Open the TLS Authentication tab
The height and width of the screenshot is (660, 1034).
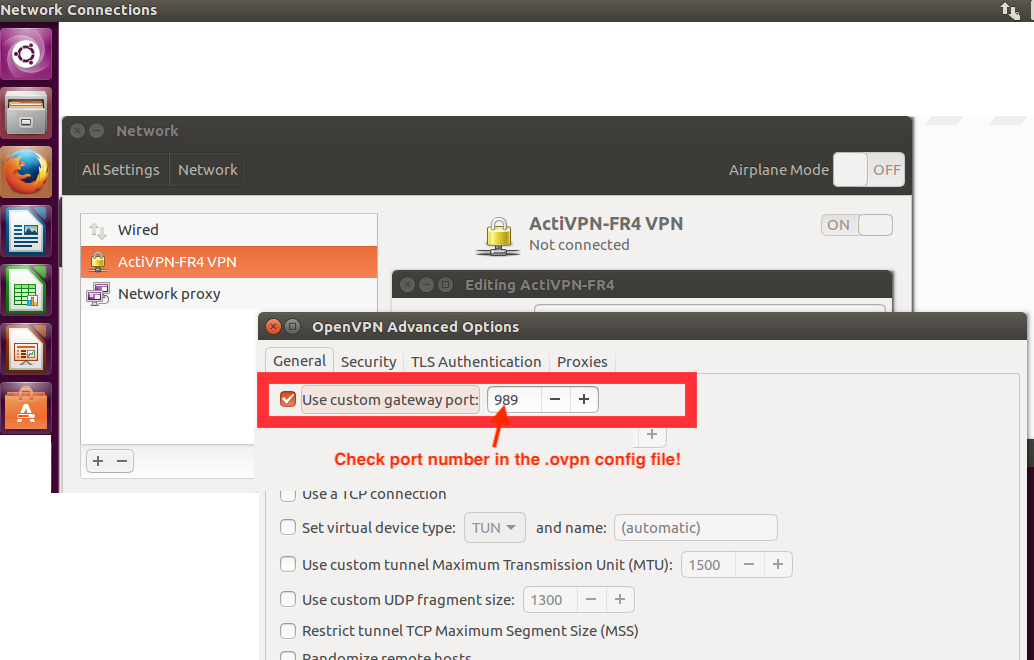tap(475, 361)
